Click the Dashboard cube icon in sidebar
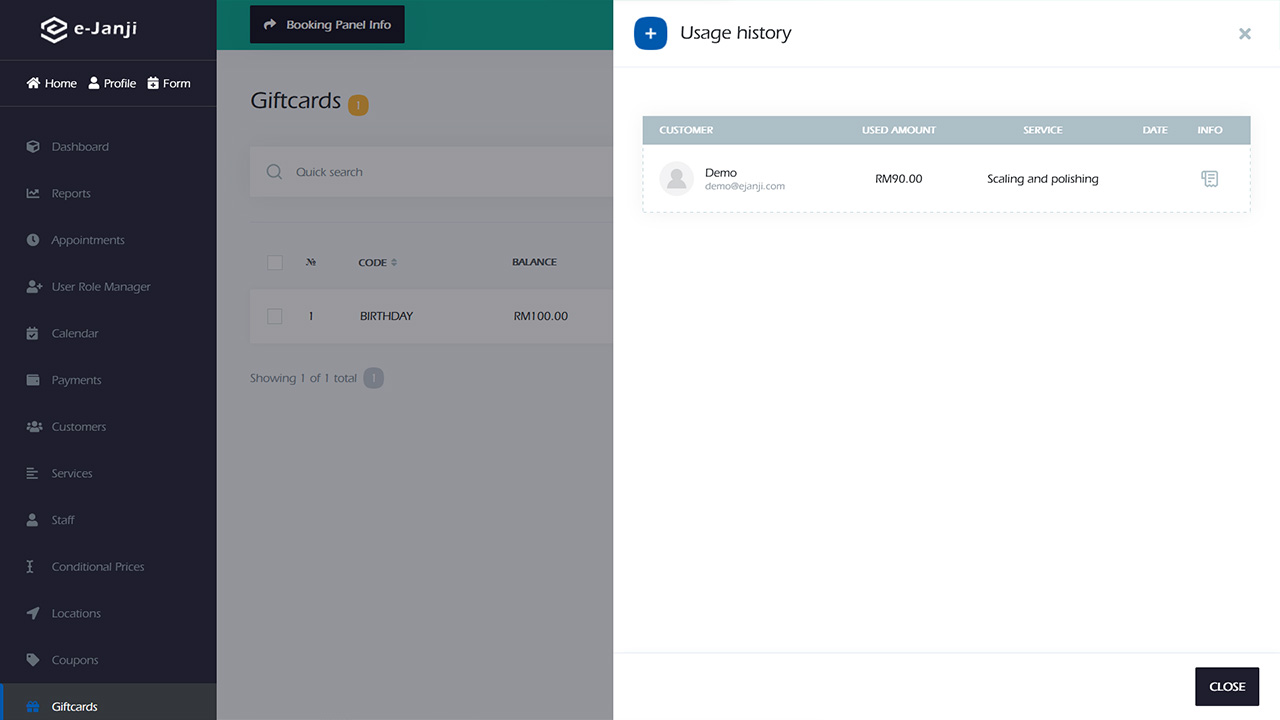 [33, 147]
